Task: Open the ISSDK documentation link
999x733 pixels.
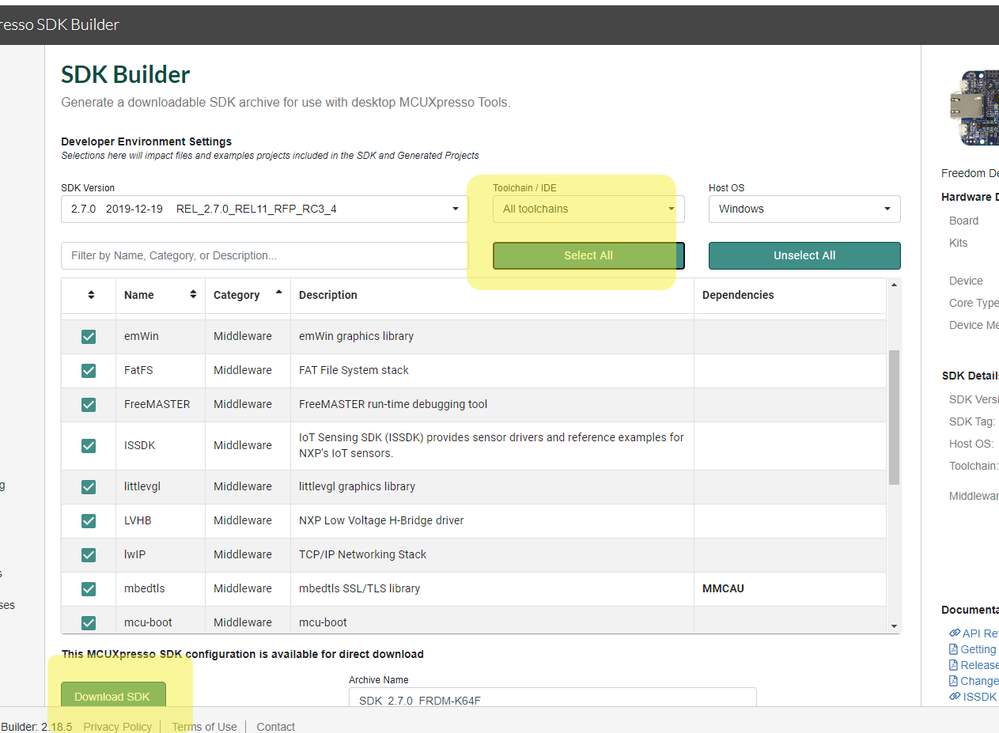Action: pyautogui.click(x=973, y=697)
